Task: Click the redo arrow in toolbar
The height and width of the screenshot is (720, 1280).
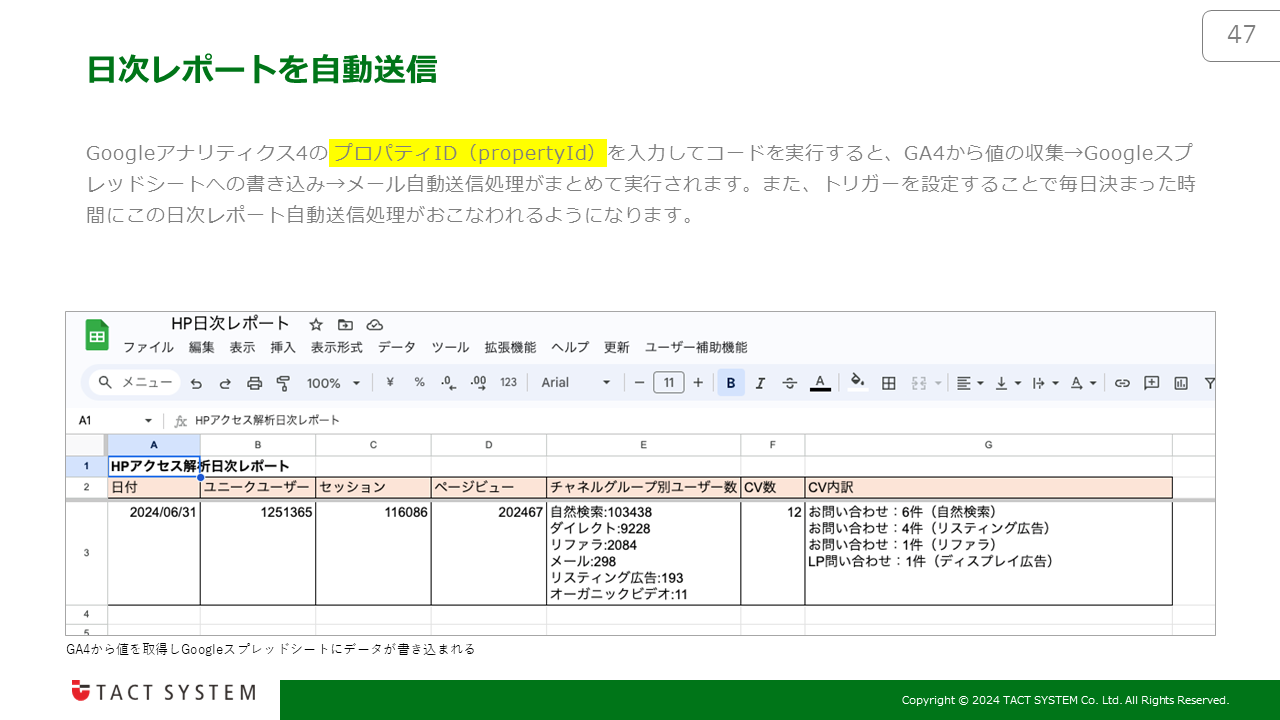Action: click(x=225, y=383)
